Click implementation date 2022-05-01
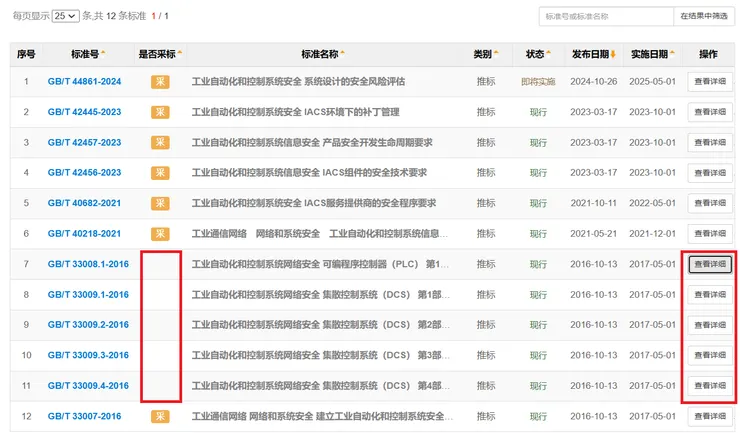The width and height of the screenshot is (740, 439). pos(653,203)
